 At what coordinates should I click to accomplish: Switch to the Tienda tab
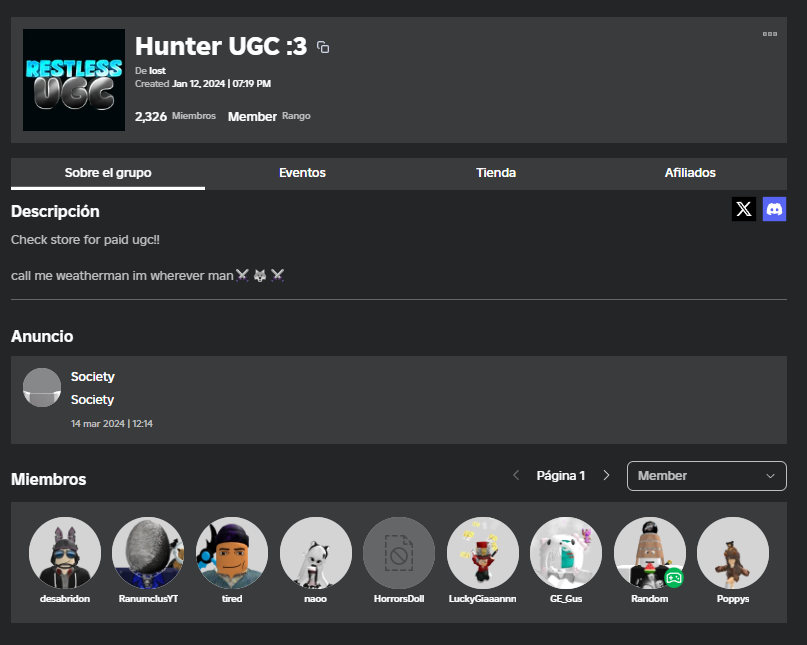click(496, 173)
